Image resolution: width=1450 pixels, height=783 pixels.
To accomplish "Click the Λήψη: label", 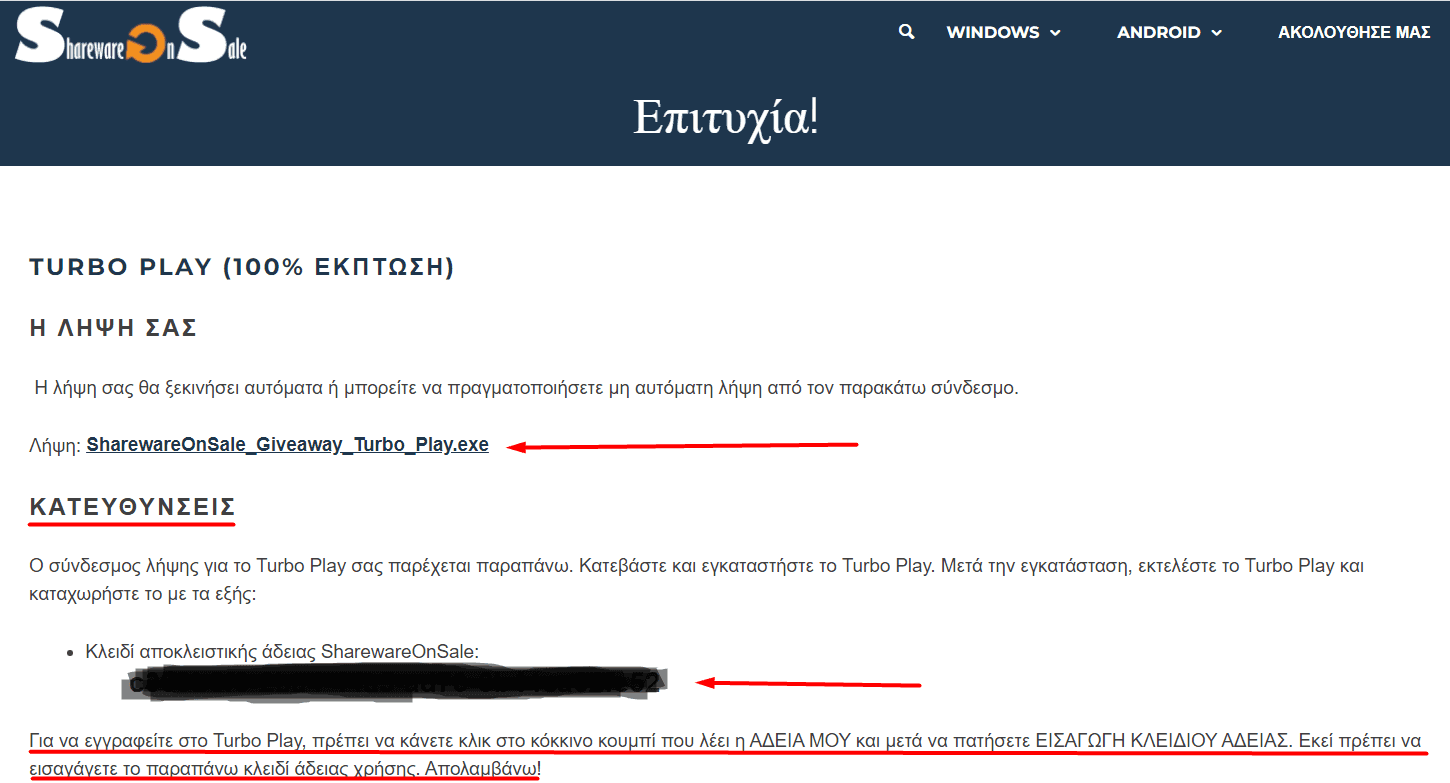I will 55,446.
